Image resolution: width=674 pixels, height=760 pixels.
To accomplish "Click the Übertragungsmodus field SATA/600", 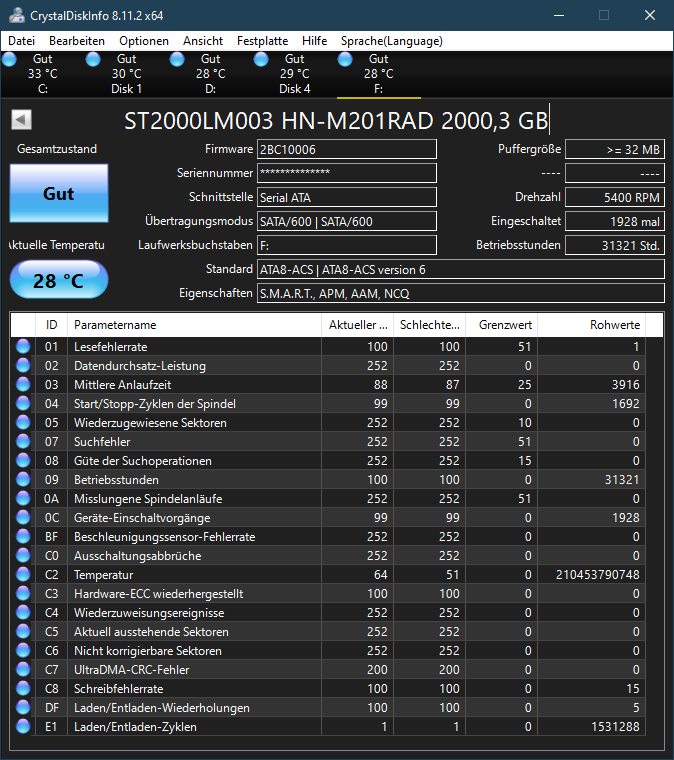I will (x=346, y=221).
